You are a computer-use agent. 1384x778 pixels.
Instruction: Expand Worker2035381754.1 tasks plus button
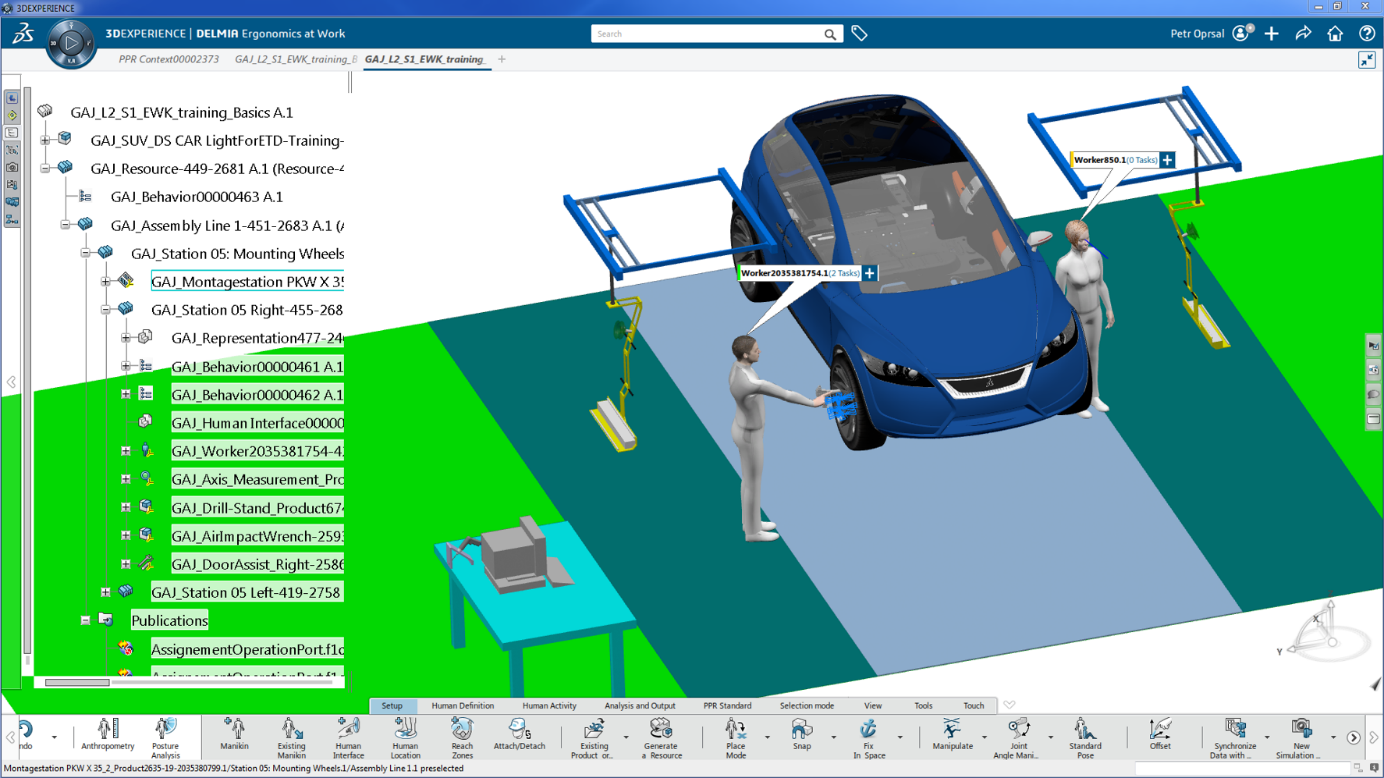870,273
